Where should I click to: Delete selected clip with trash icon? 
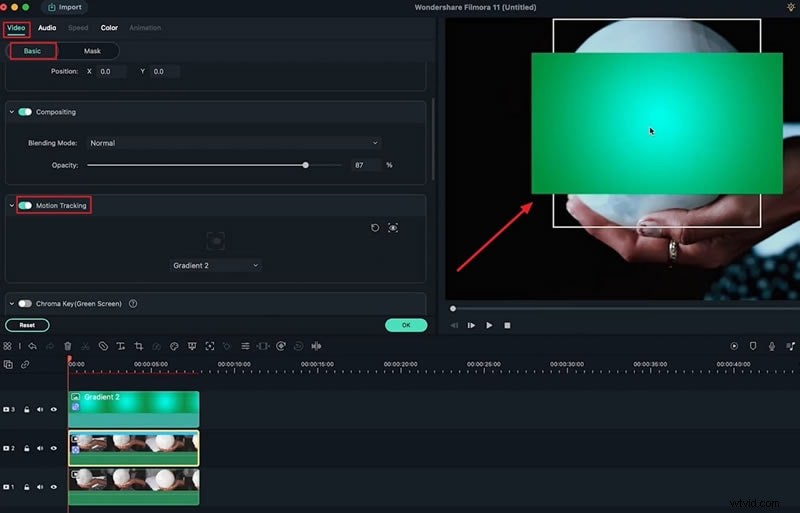click(x=67, y=346)
